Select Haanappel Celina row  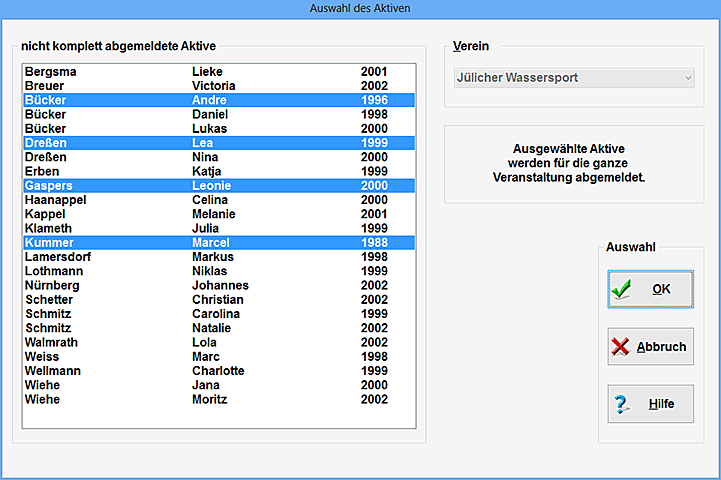[x=218, y=200]
